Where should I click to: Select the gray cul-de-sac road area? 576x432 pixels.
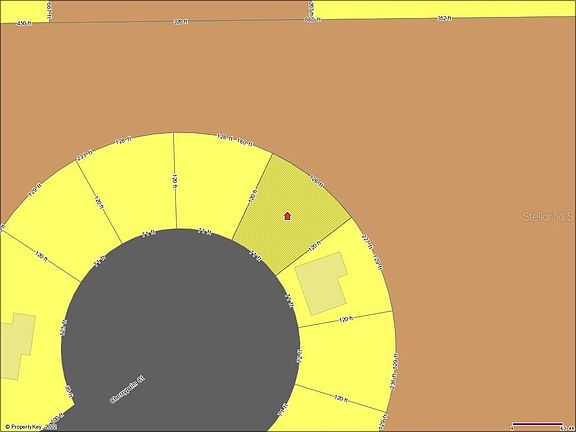click(180, 331)
